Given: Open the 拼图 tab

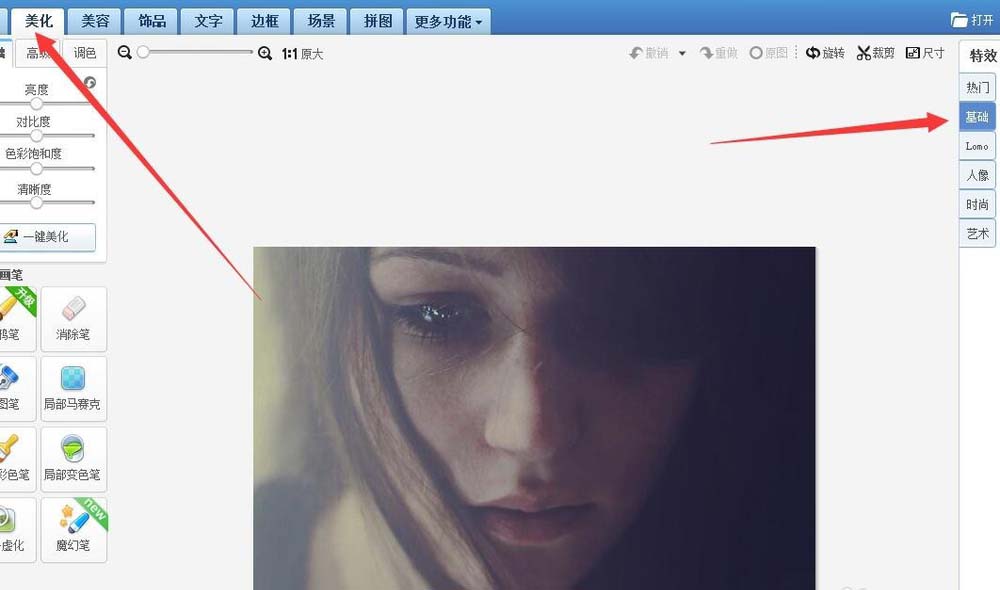Looking at the screenshot, I should coord(378,21).
